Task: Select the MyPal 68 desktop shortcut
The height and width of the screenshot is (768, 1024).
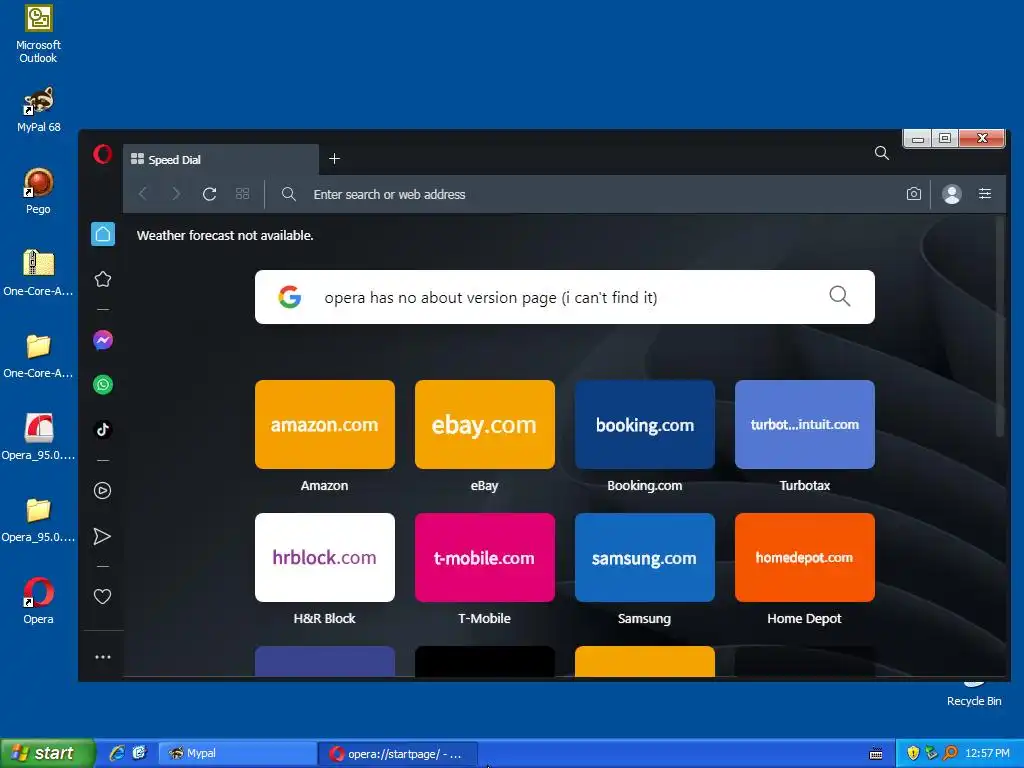Action: point(39,110)
